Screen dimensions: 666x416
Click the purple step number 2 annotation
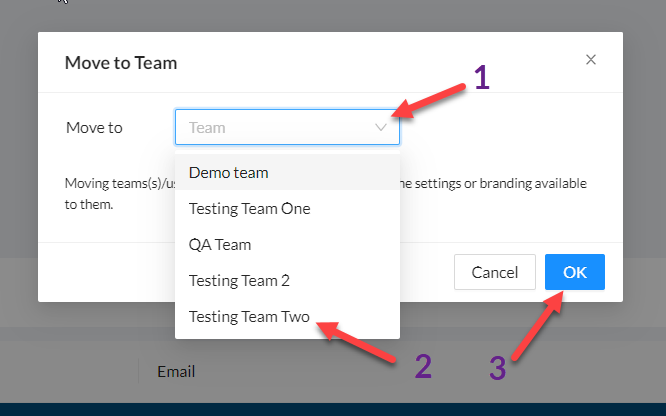pos(423,366)
